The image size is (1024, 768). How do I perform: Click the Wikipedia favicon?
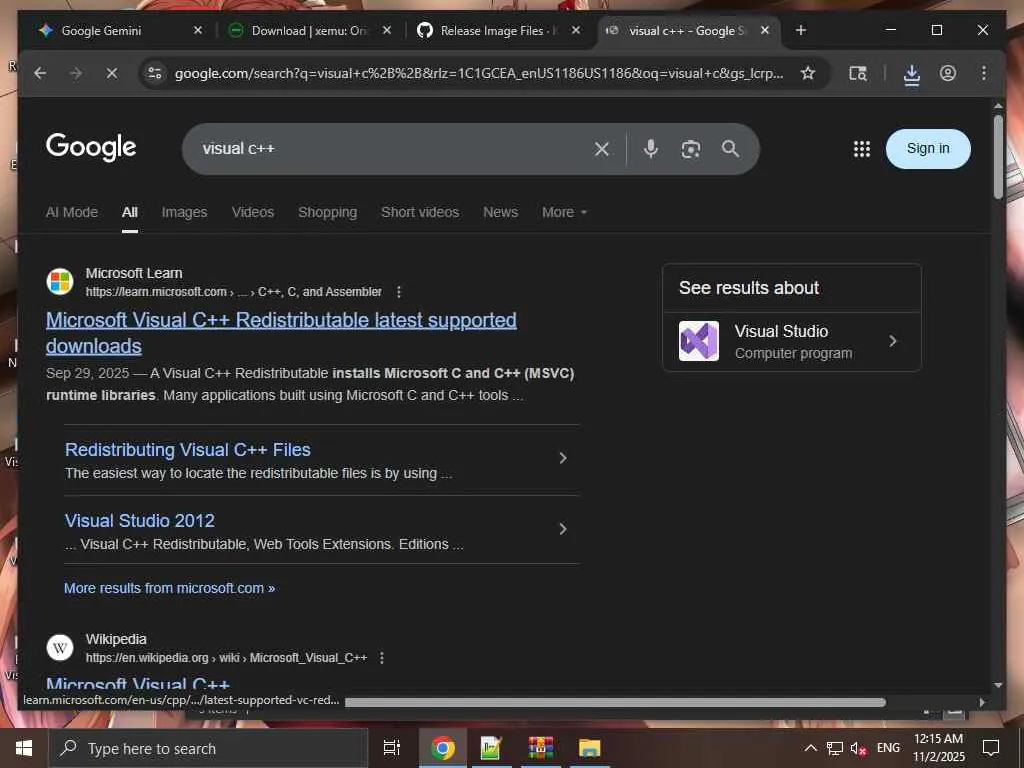tap(59, 648)
